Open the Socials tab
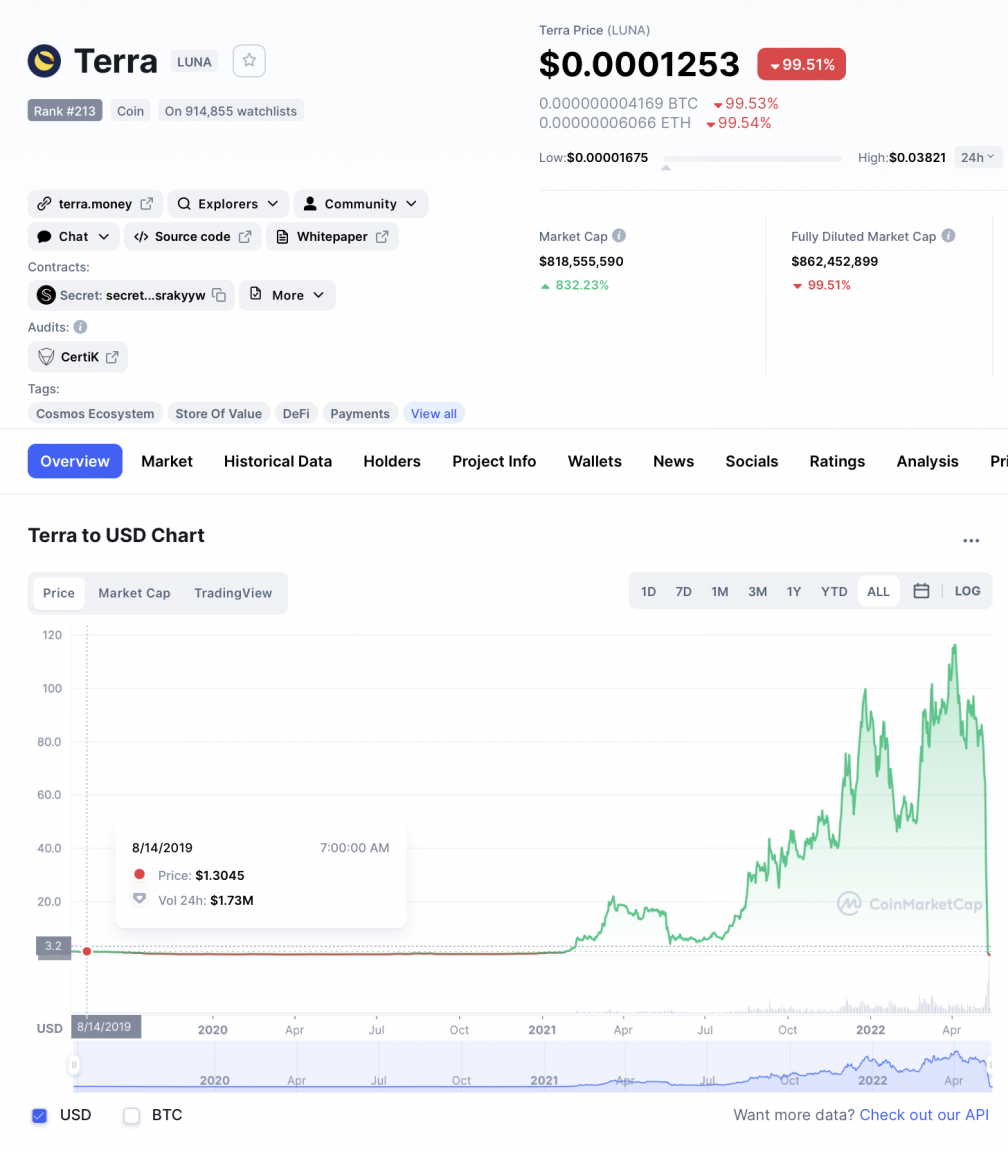 coord(752,461)
